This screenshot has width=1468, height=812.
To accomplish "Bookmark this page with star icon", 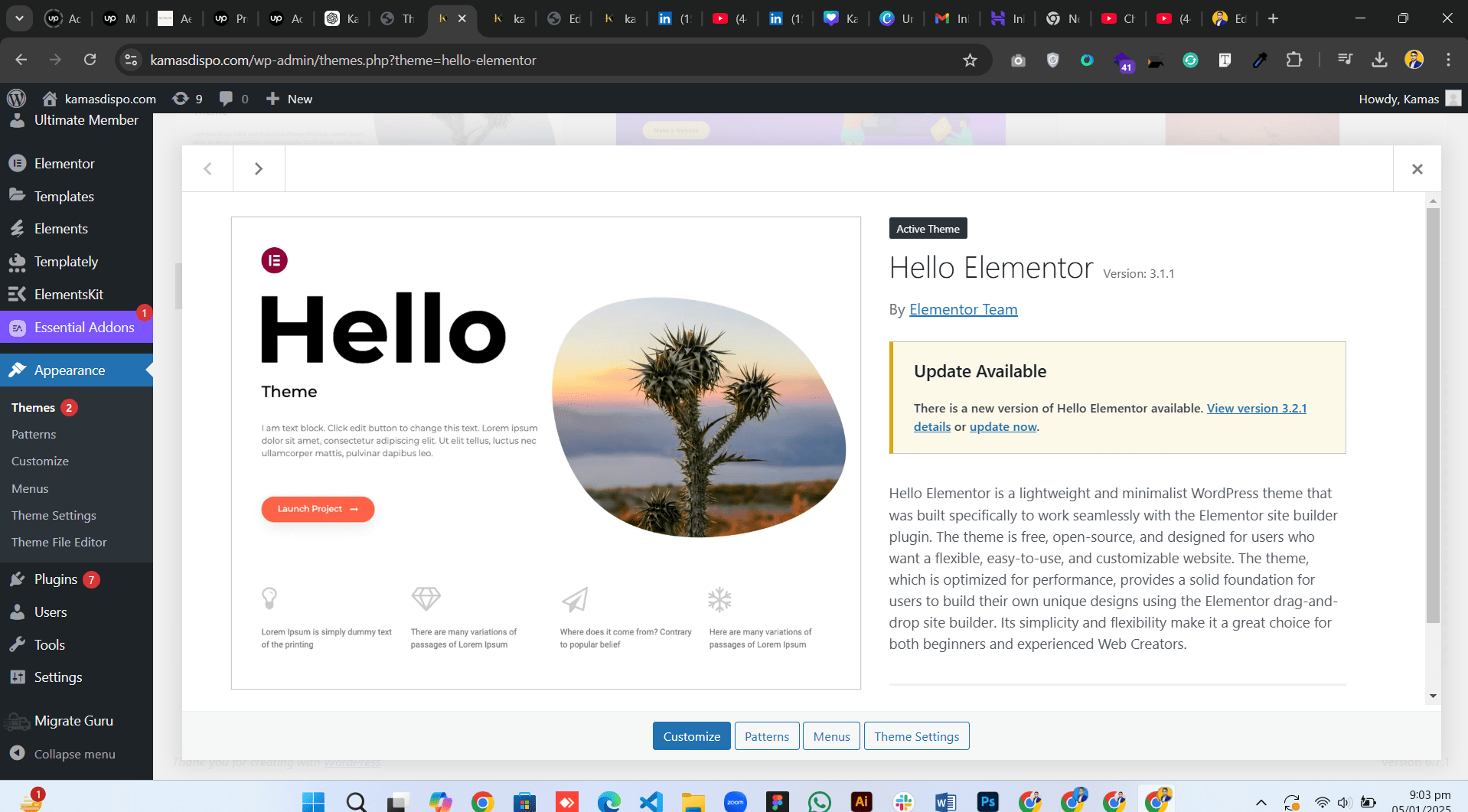I will [970, 60].
